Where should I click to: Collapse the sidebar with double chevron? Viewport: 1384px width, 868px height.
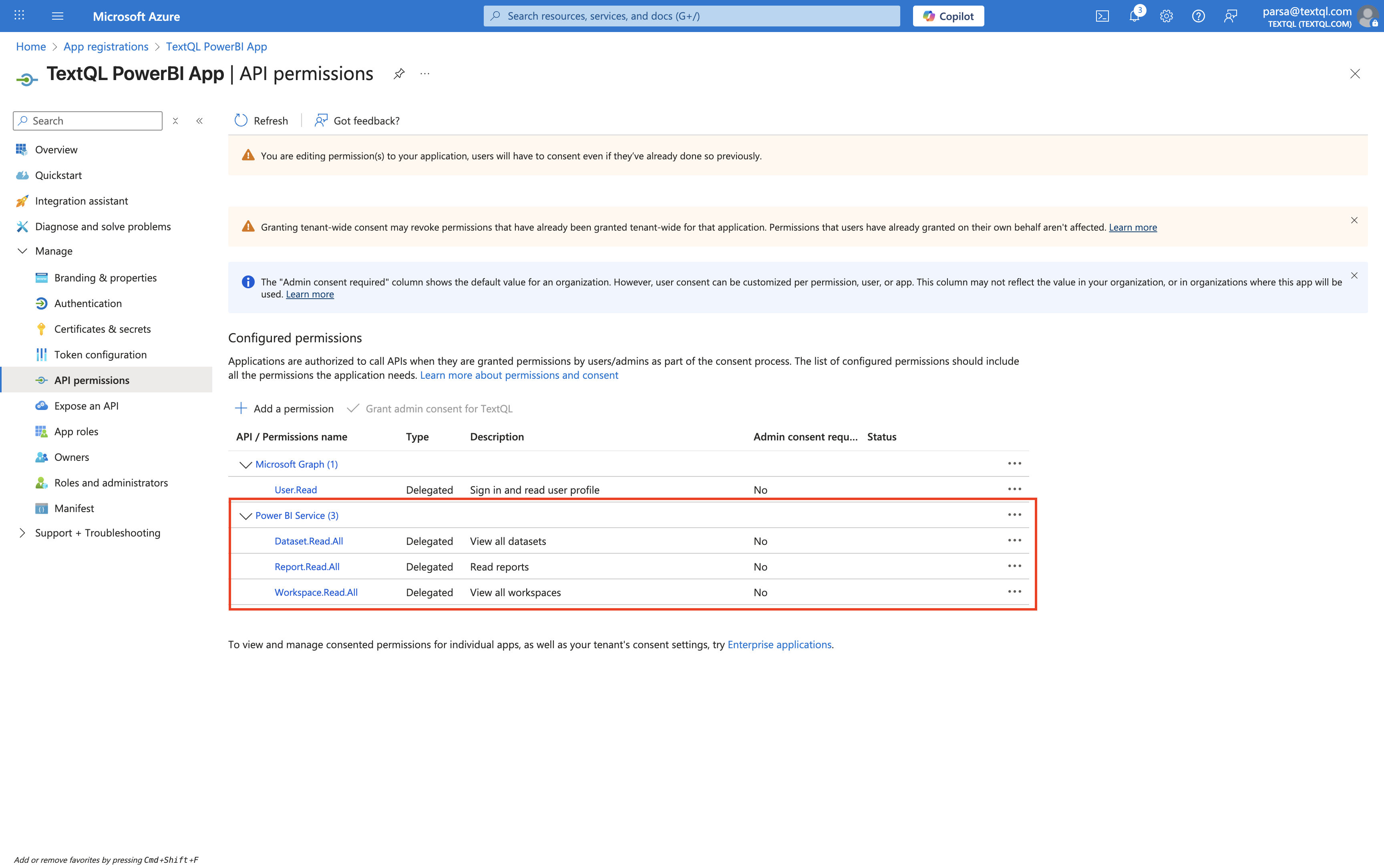(200, 121)
